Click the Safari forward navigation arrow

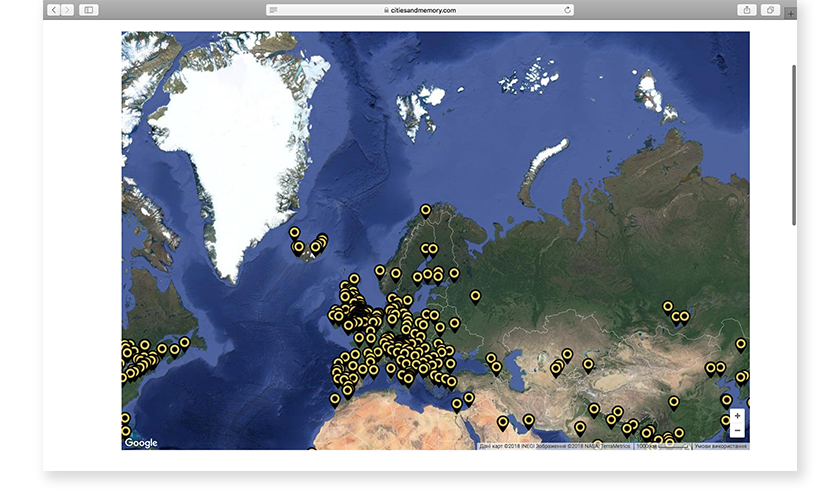pos(67,10)
